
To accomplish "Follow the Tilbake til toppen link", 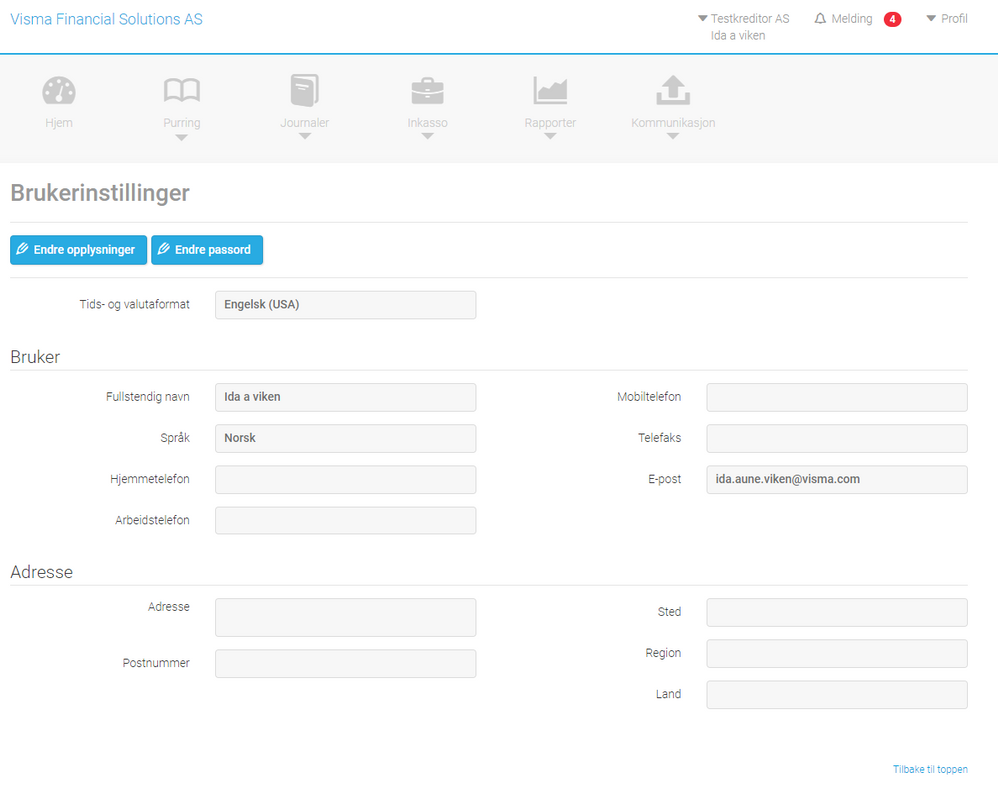I will (930, 769).
